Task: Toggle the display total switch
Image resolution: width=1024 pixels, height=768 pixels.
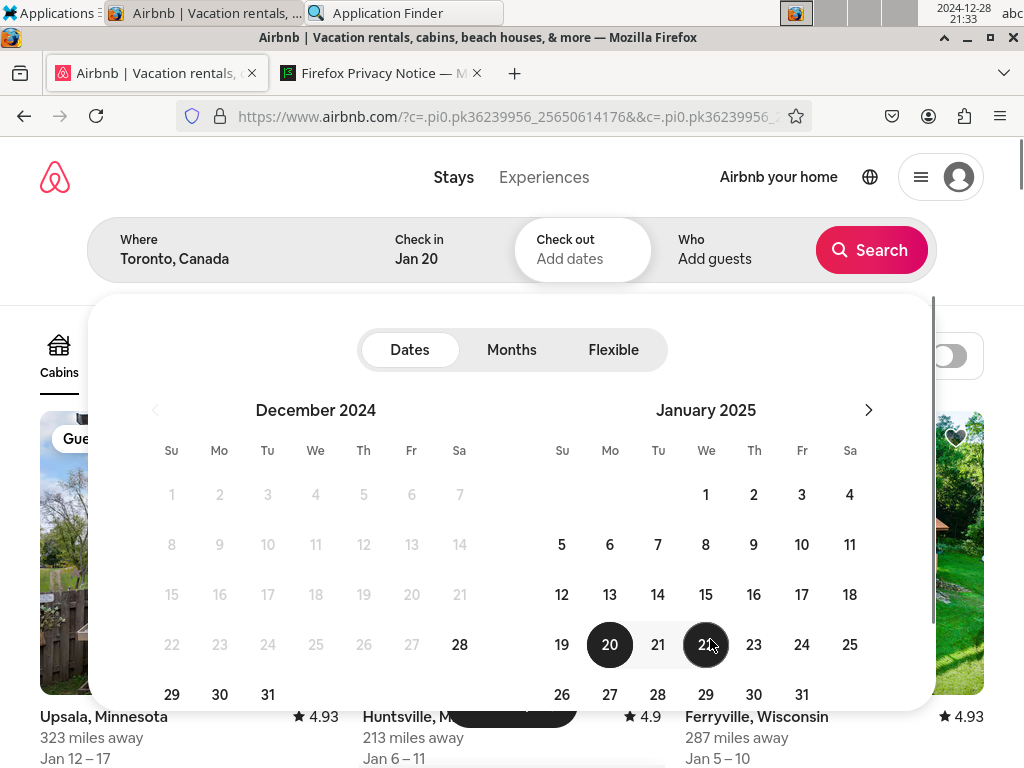Action: coord(951,357)
